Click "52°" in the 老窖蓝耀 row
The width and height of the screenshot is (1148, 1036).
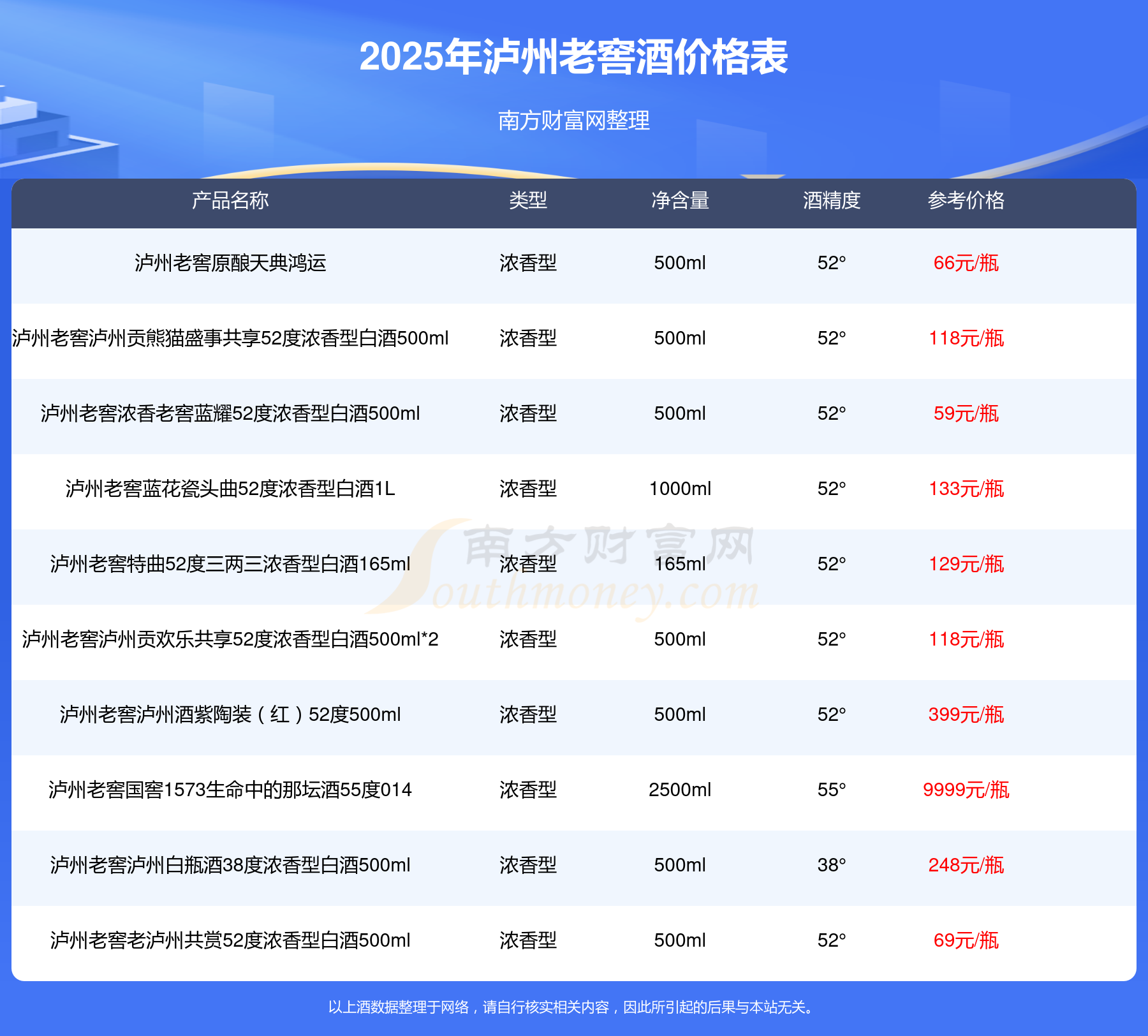(x=832, y=413)
